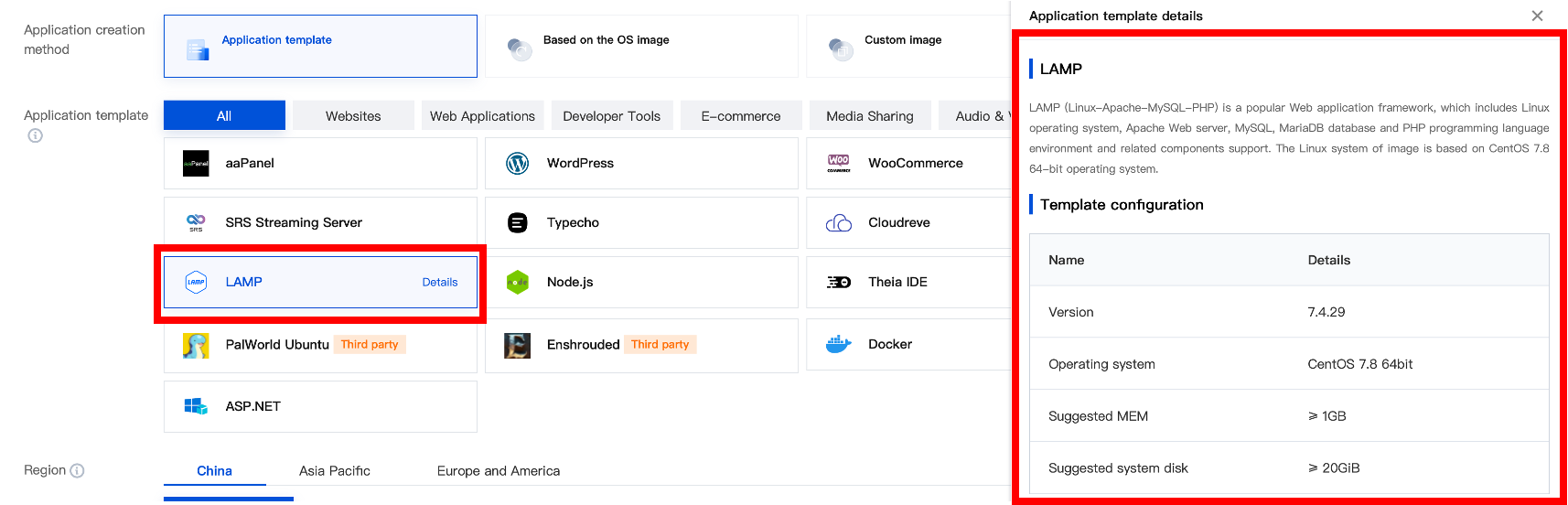This screenshot has height=505, width=1568.
Task: Click the Theia IDE icon
Action: click(x=839, y=282)
